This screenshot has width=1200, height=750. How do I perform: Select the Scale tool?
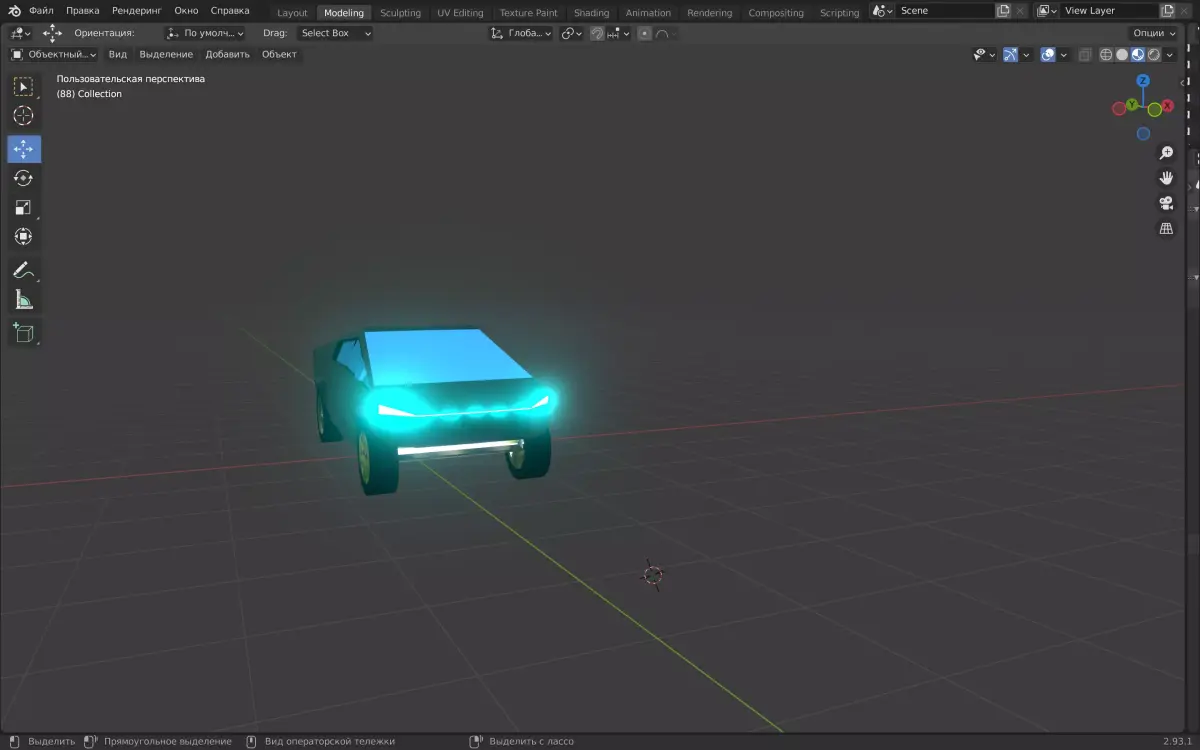(24, 207)
